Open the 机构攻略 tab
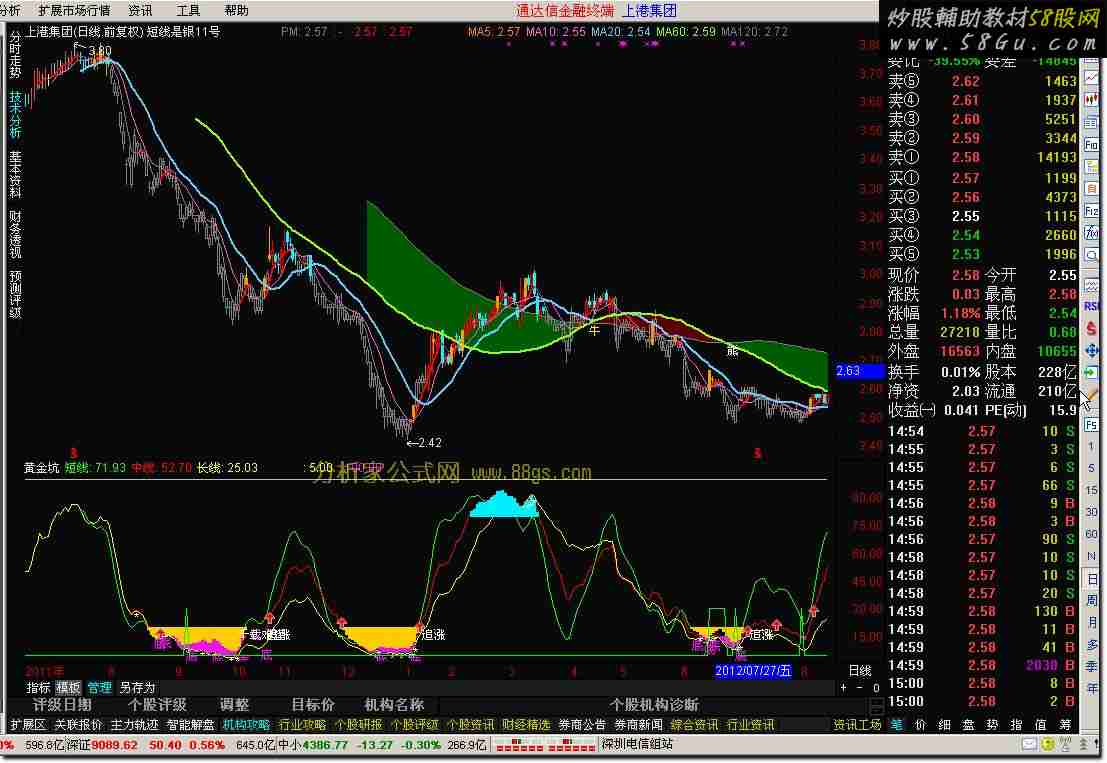The width and height of the screenshot is (1107, 763). tap(246, 725)
